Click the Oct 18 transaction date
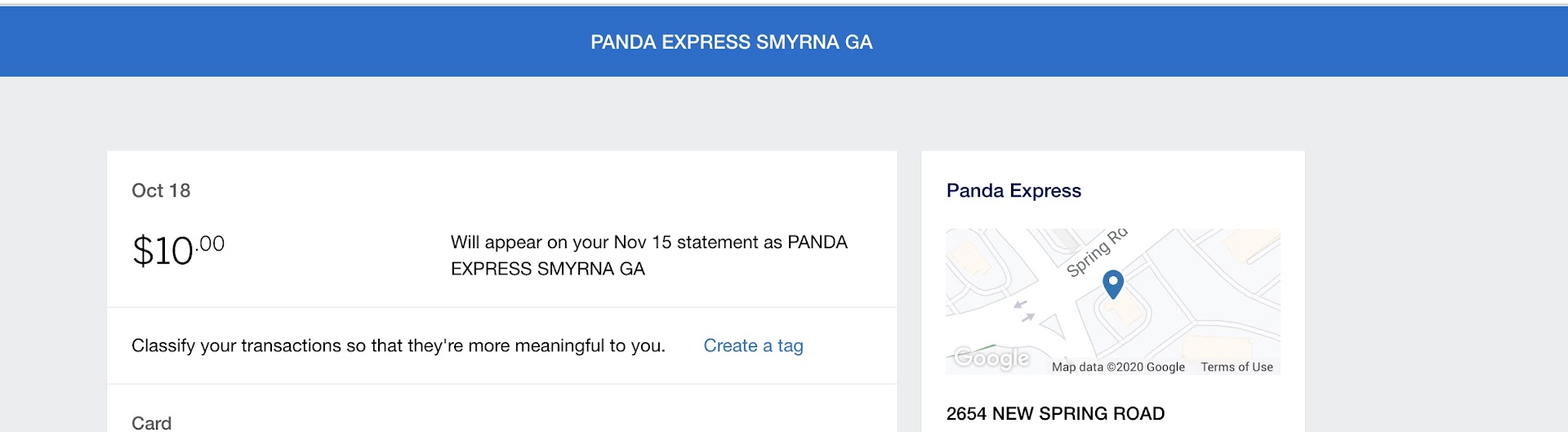This screenshot has height=432, width=1568. point(161,191)
